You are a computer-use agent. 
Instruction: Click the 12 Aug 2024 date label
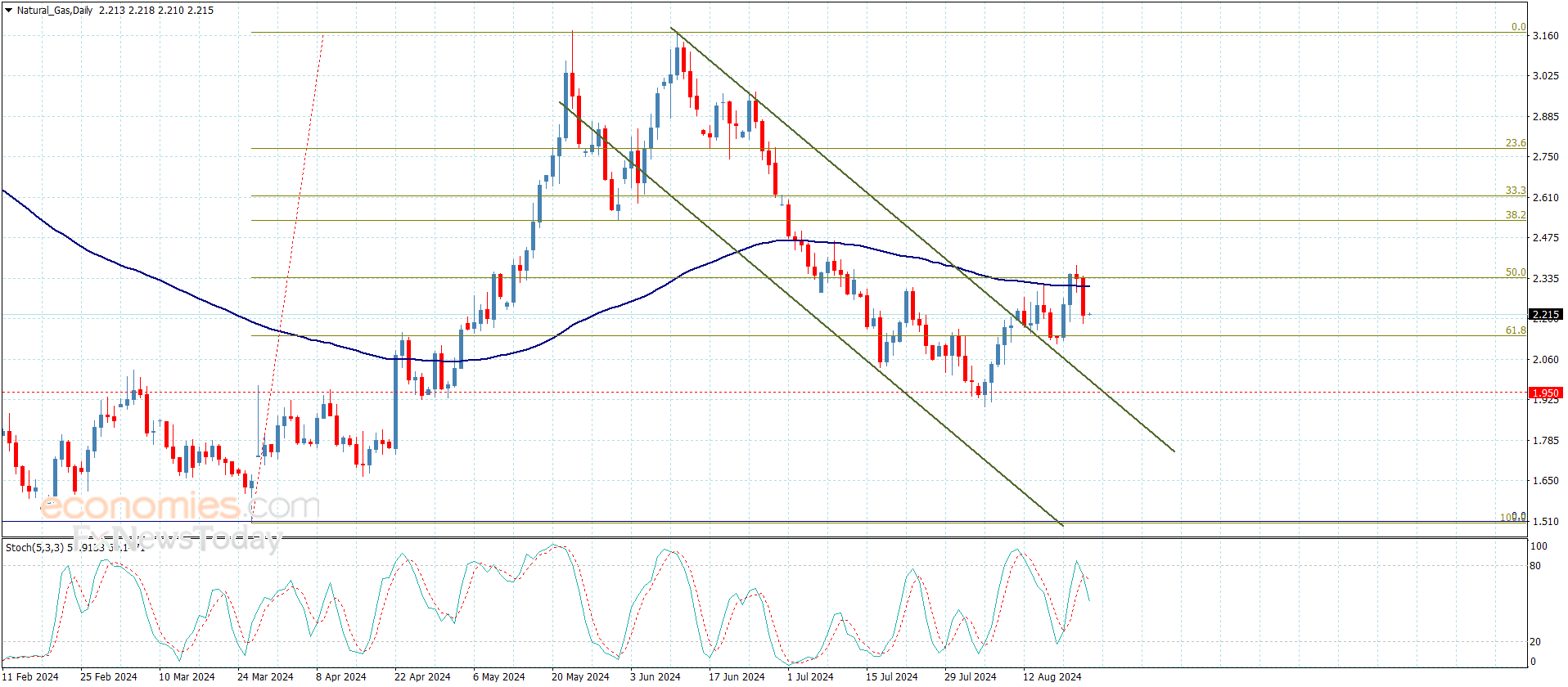[1052, 676]
